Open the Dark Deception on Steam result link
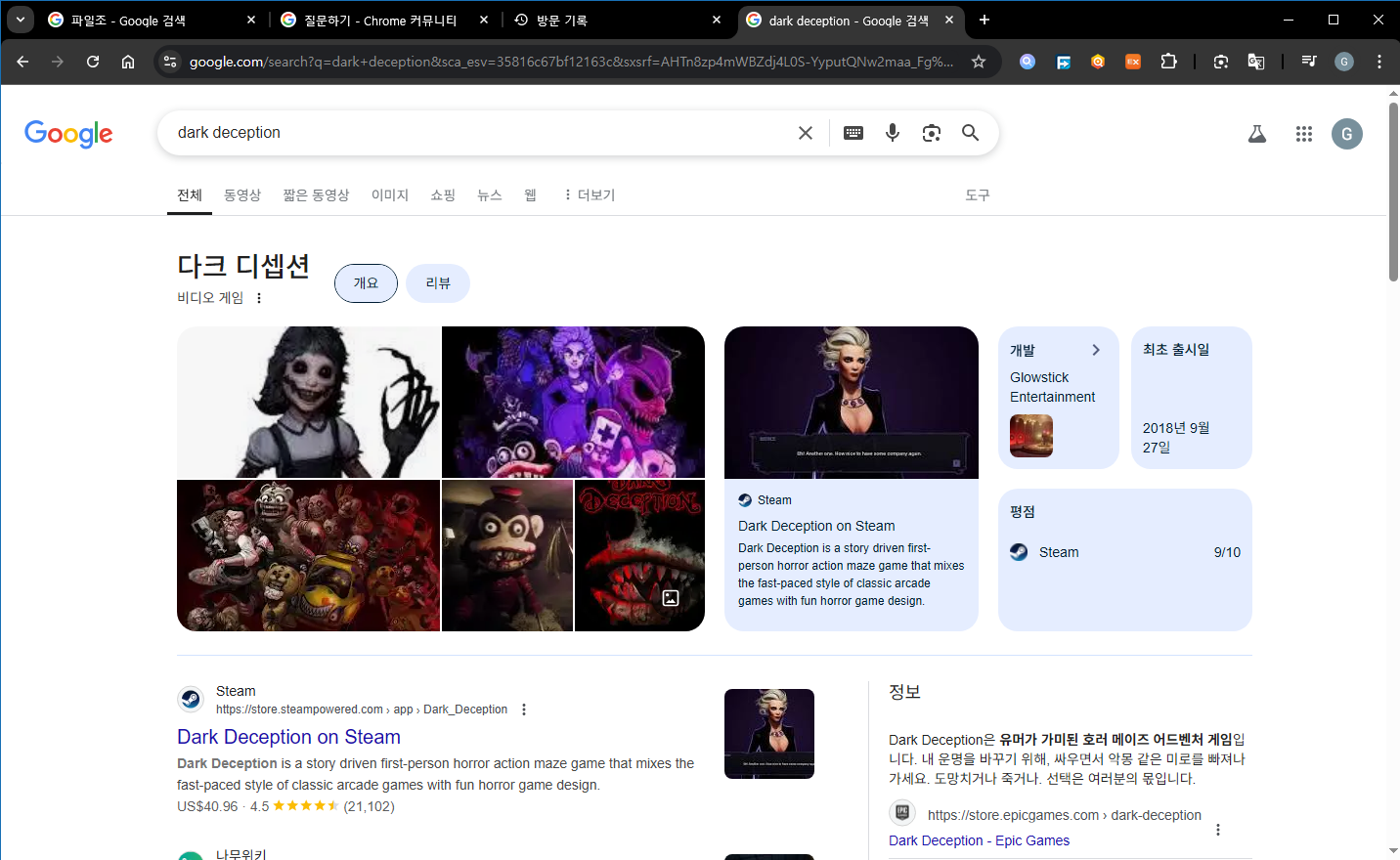 click(288, 737)
